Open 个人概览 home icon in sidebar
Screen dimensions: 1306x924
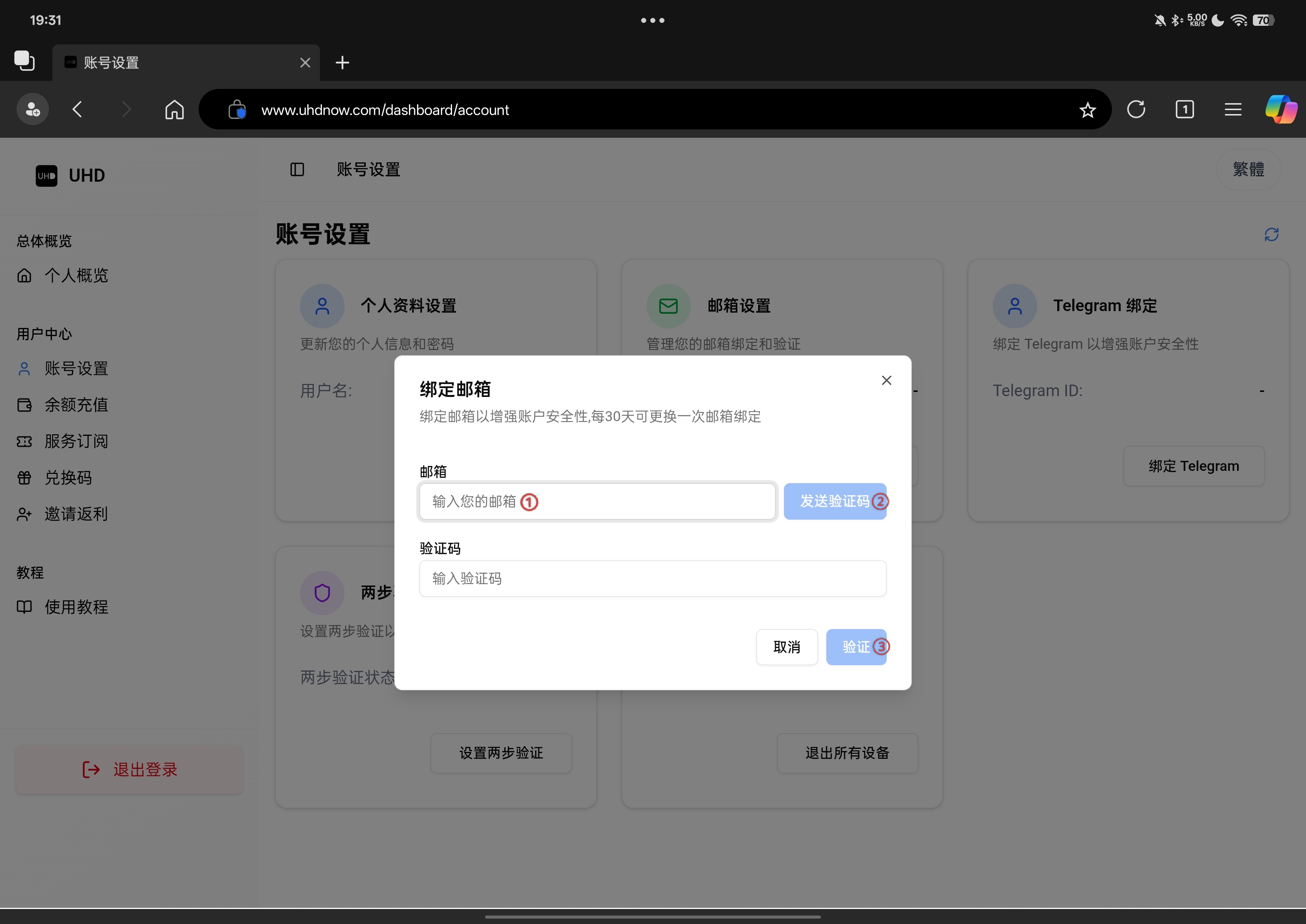[x=25, y=275]
